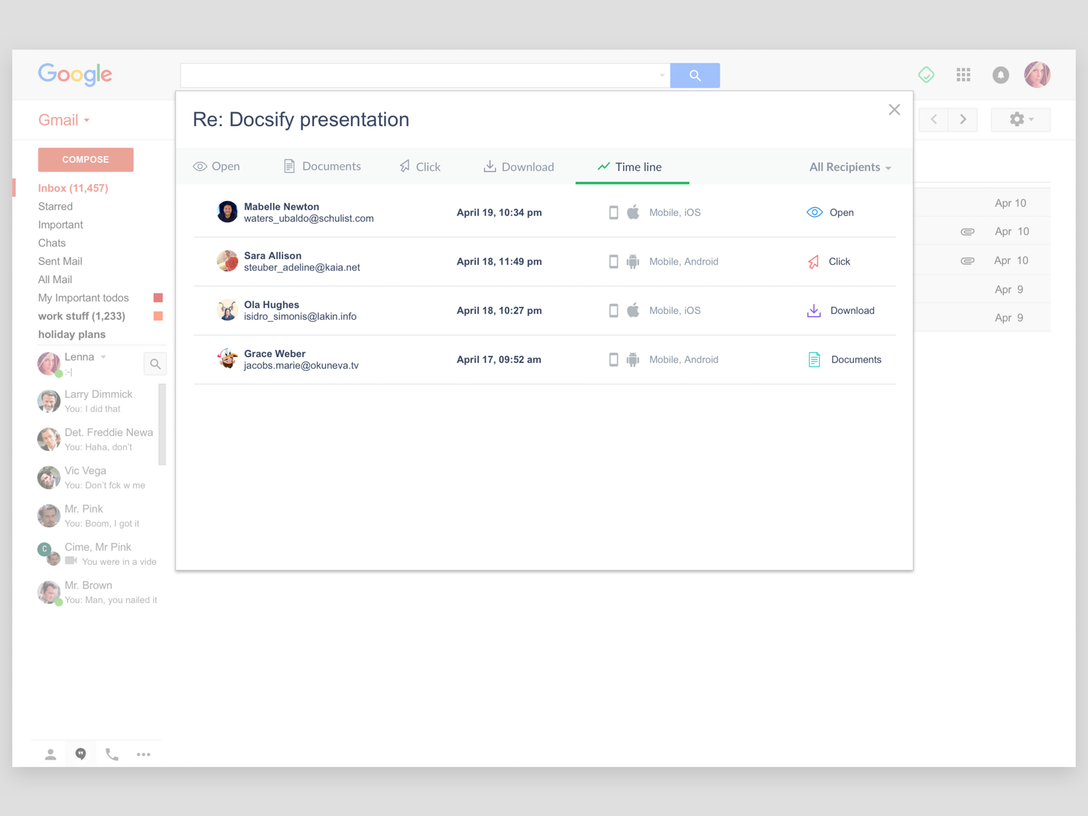The width and height of the screenshot is (1088, 816).
Task: Open the All Recipients dropdown
Action: tap(850, 167)
